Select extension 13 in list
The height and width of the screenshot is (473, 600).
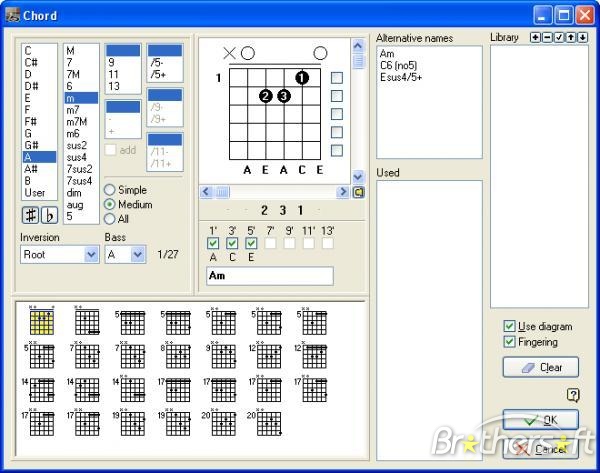pos(123,86)
